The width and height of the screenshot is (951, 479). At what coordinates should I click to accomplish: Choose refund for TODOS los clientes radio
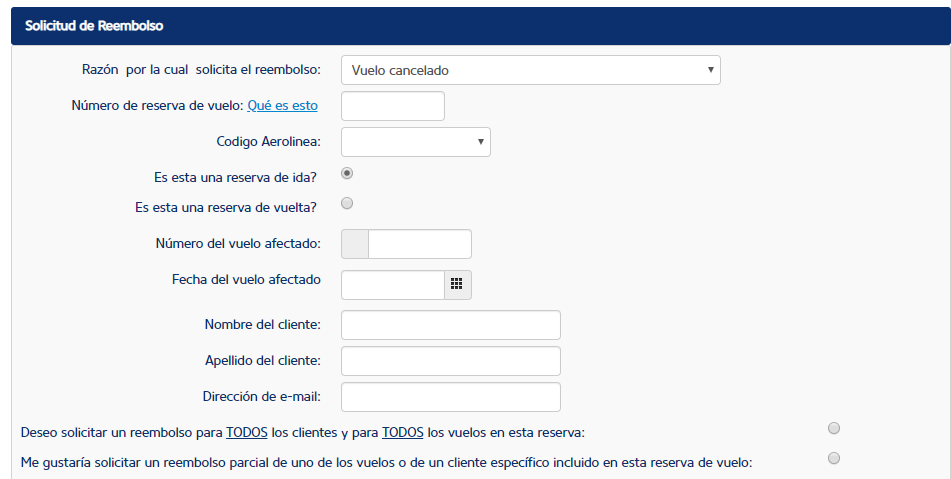834,428
